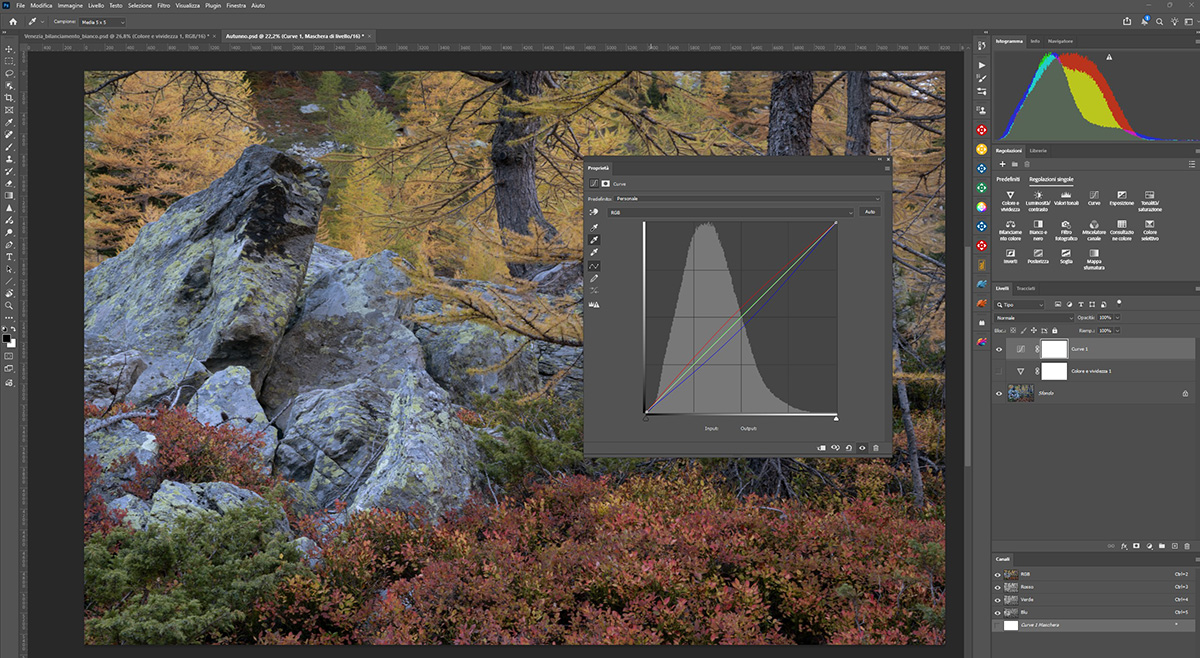Open the RGB channel dropdown in Curves
This screenshot has width=1200, height=658.
(731, 212)
